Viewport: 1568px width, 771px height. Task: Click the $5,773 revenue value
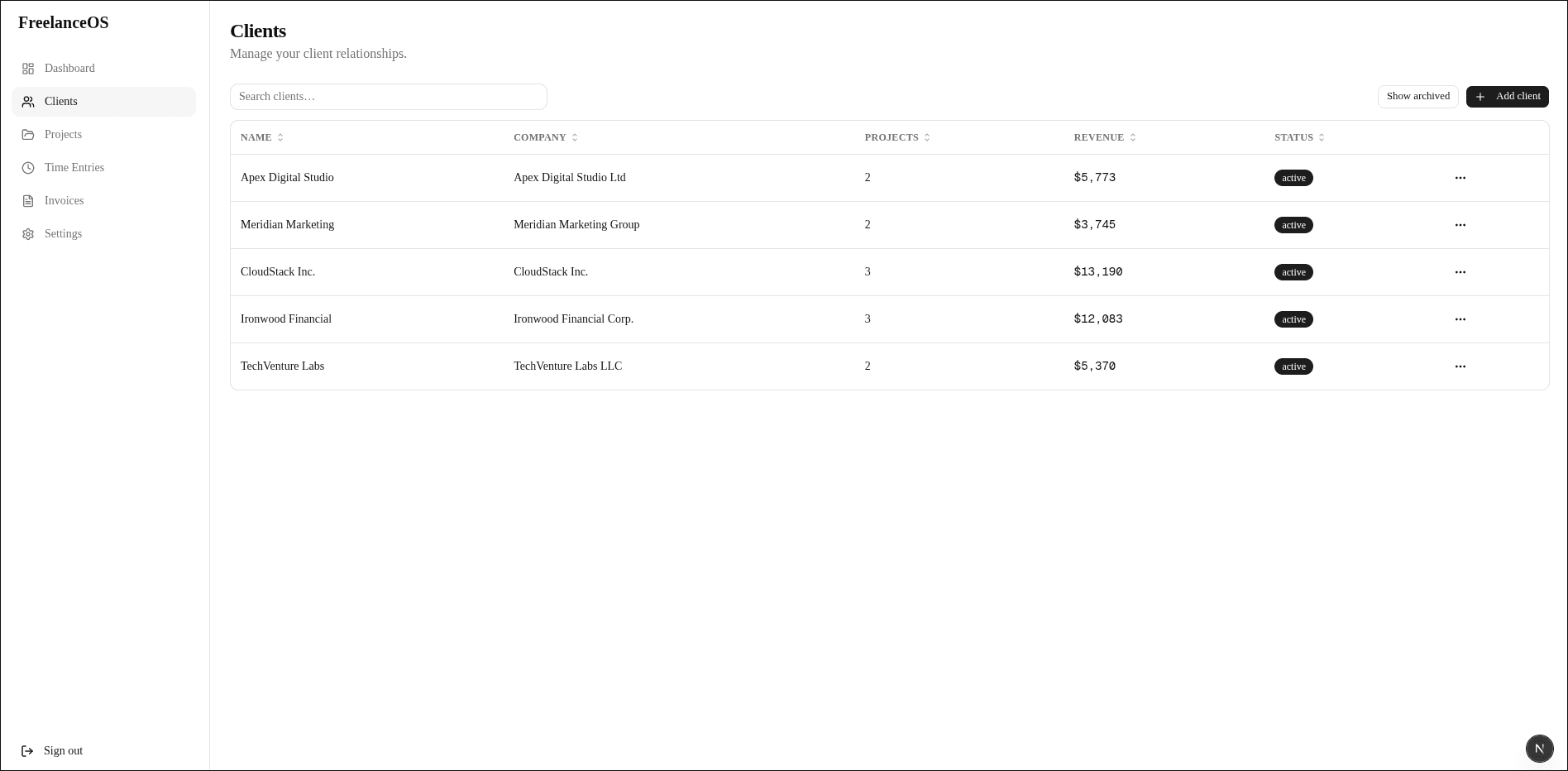point(1094,178)
